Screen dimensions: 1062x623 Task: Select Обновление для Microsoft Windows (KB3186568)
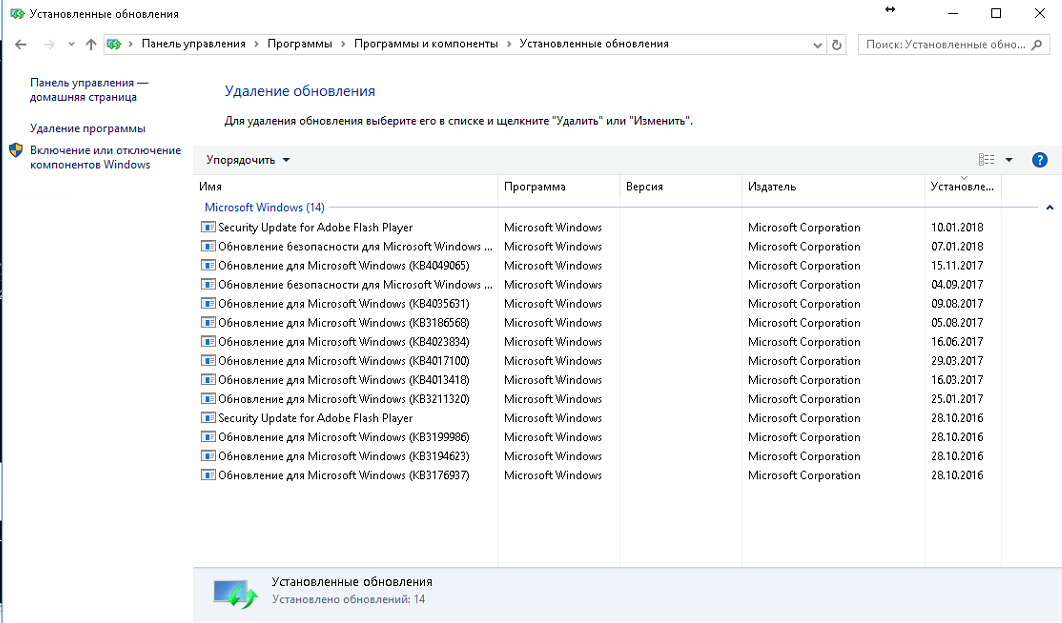tap(343, 322)
